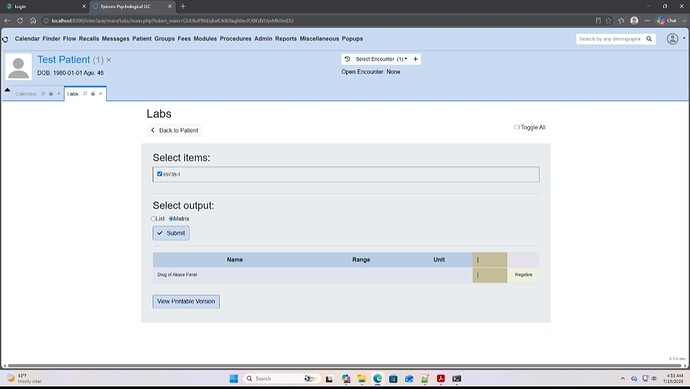Open the Procedures menu
Image resolution: width=690 pixels, height=389 pixels.
[235, 39]
